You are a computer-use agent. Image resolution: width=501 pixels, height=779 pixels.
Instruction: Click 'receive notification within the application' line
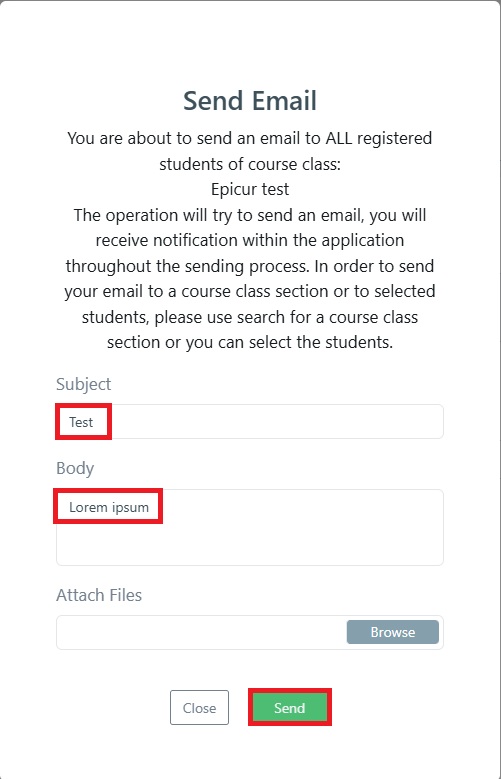click(x=250, y=240)
